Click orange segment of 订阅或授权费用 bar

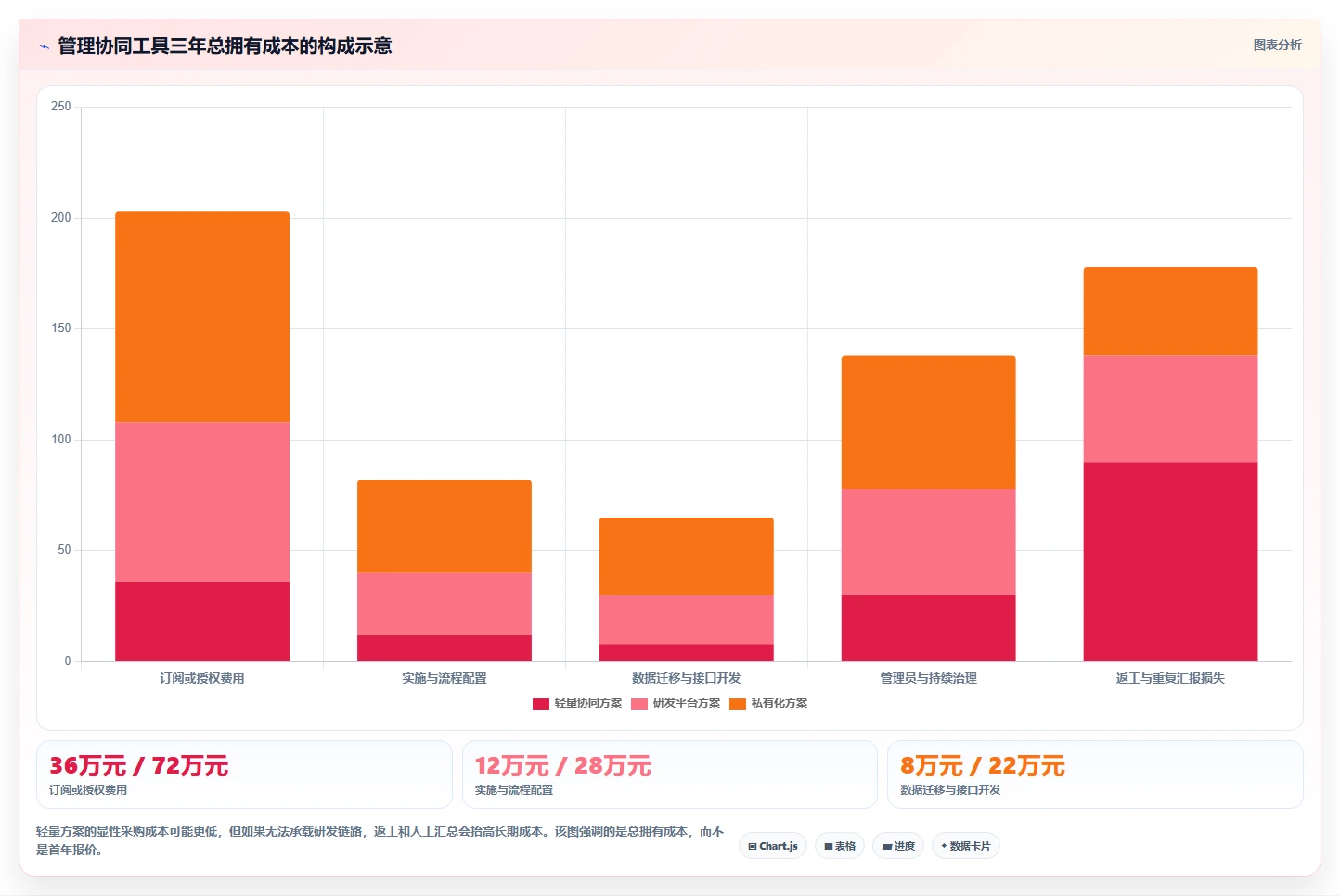click(202, 317)
